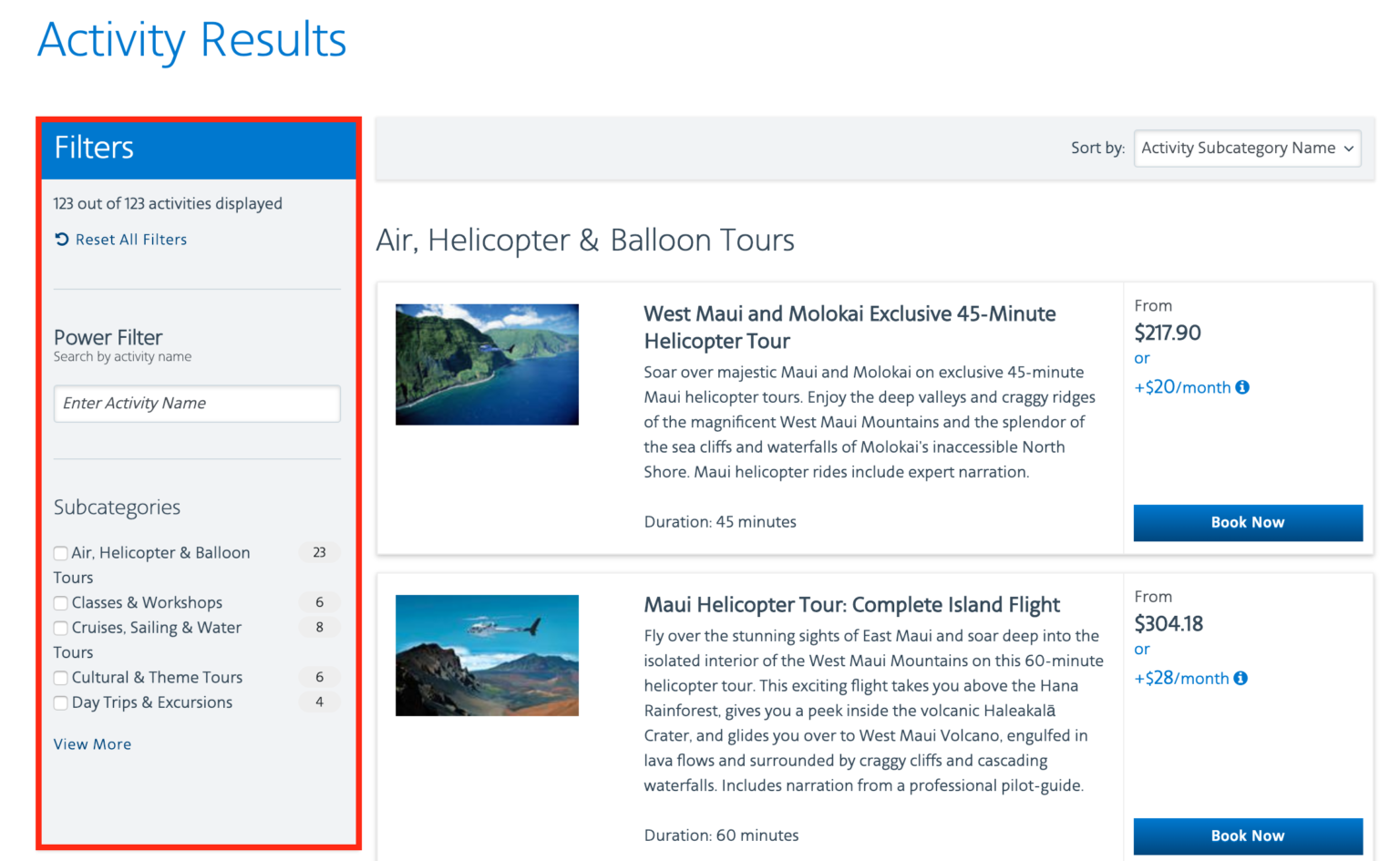Check the Air, Helicopter & Balloon Tours filter
The image size is (1400, 861).
point(60,552)
